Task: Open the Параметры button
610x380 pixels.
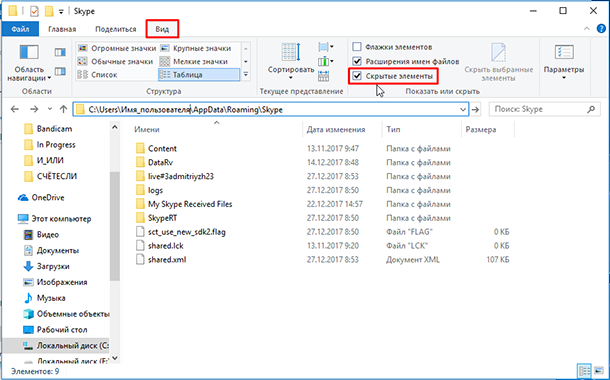Action: [x=564, y=62]
